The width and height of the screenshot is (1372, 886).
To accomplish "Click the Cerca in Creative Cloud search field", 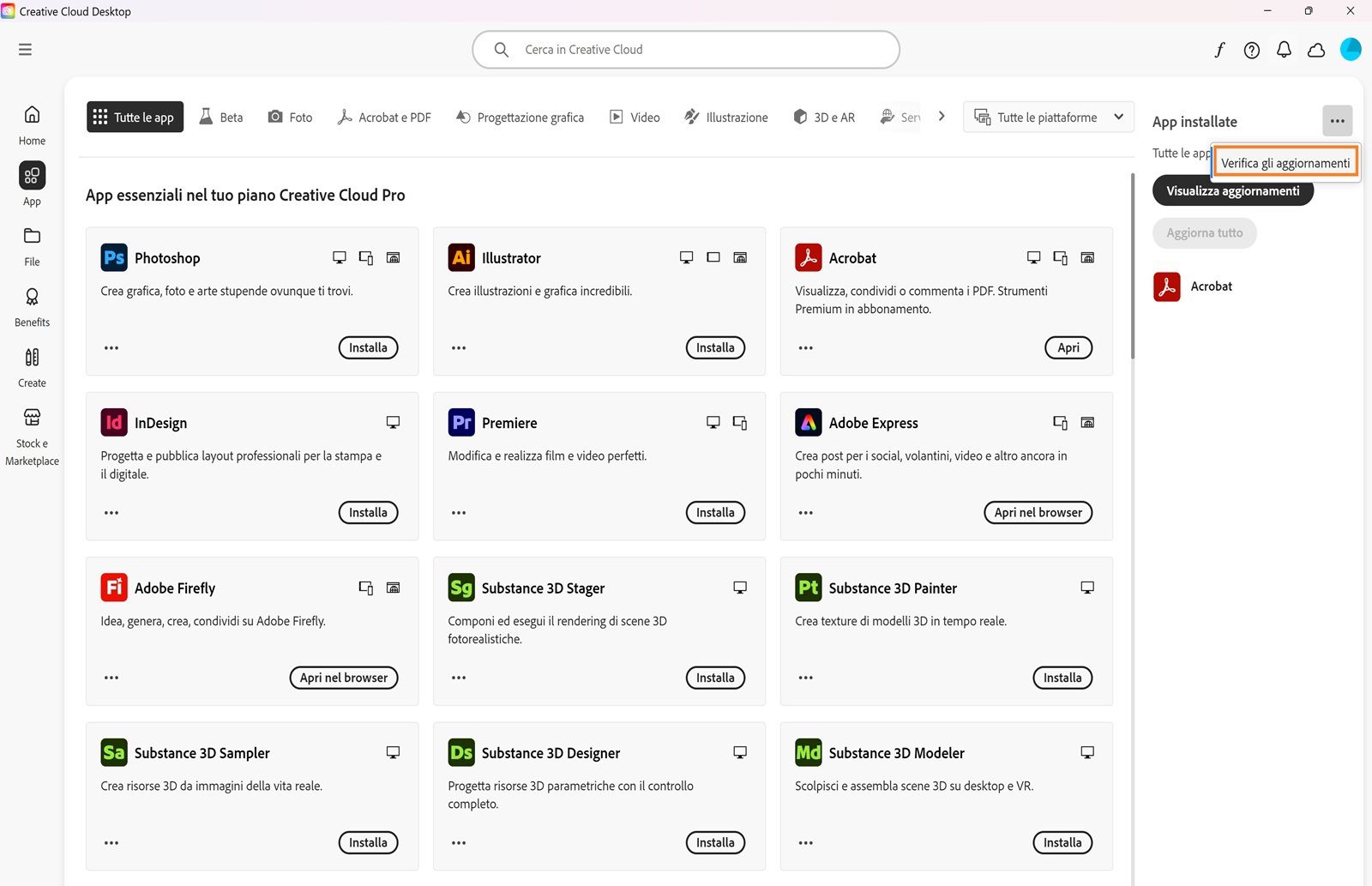I will pyautogui.click(x=685, y=49).
